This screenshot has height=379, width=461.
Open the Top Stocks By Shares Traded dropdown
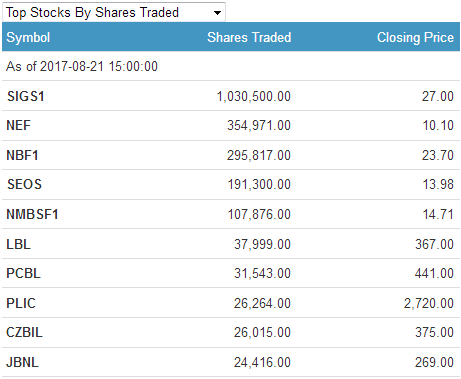tap(114, 12)
